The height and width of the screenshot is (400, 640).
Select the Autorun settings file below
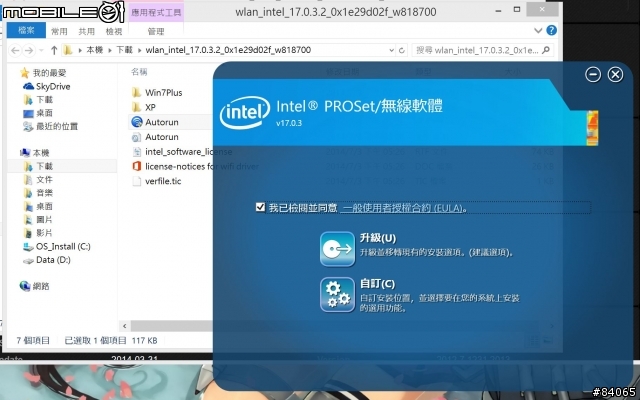162,137
